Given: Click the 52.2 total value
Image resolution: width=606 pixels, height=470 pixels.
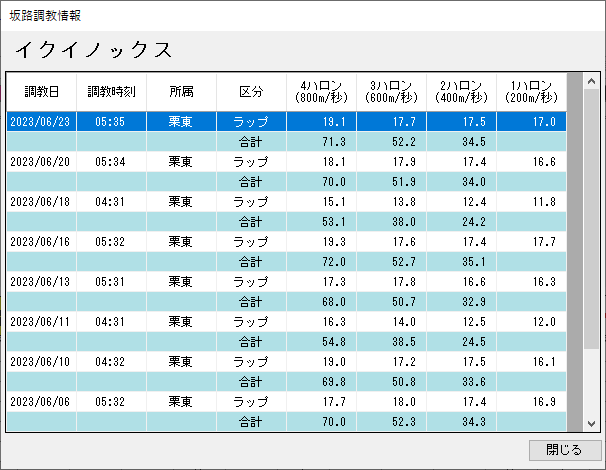Looking at the screenshot, I should tap(391, 142).
